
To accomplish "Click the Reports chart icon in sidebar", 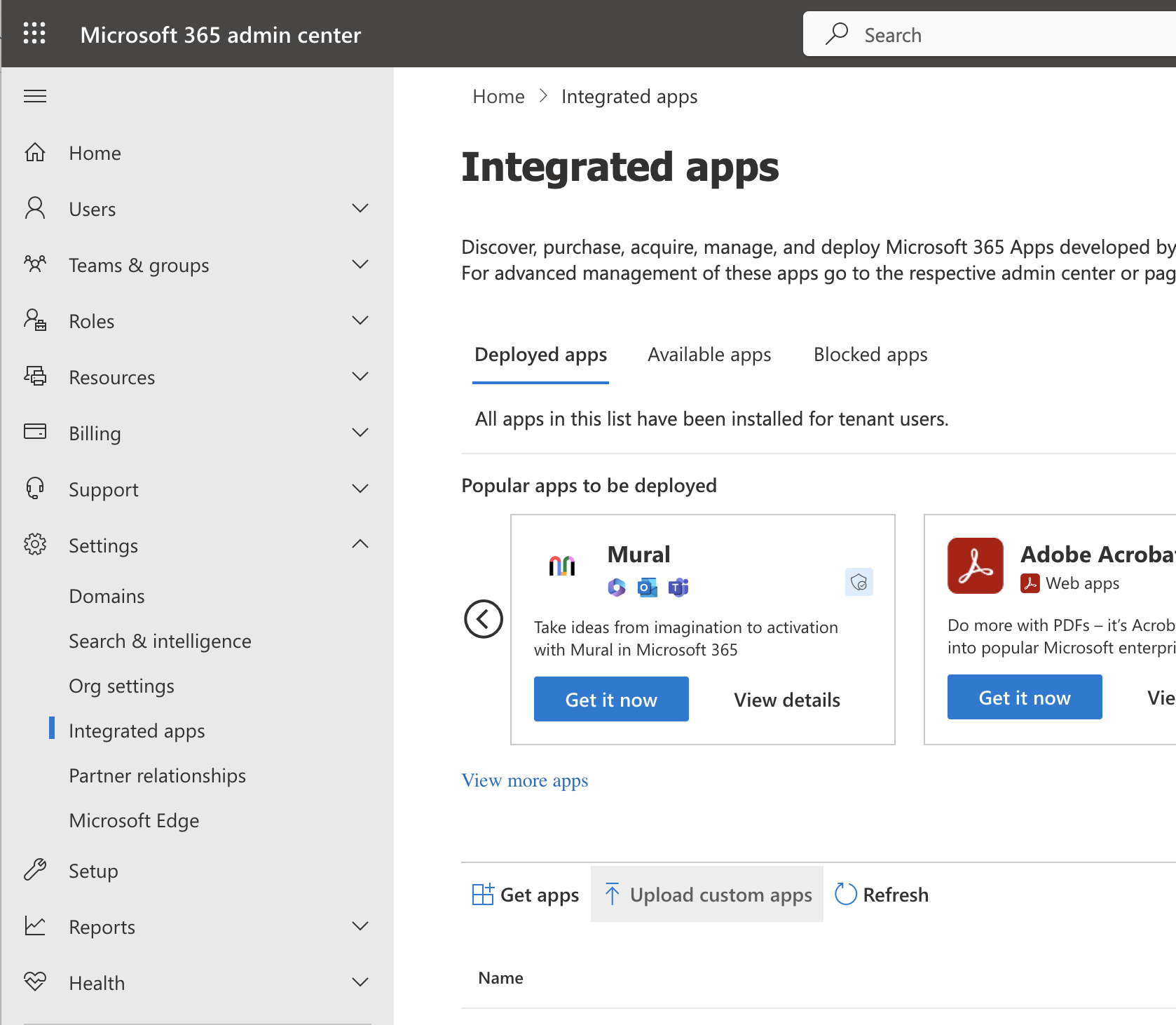I will point(35,925).
